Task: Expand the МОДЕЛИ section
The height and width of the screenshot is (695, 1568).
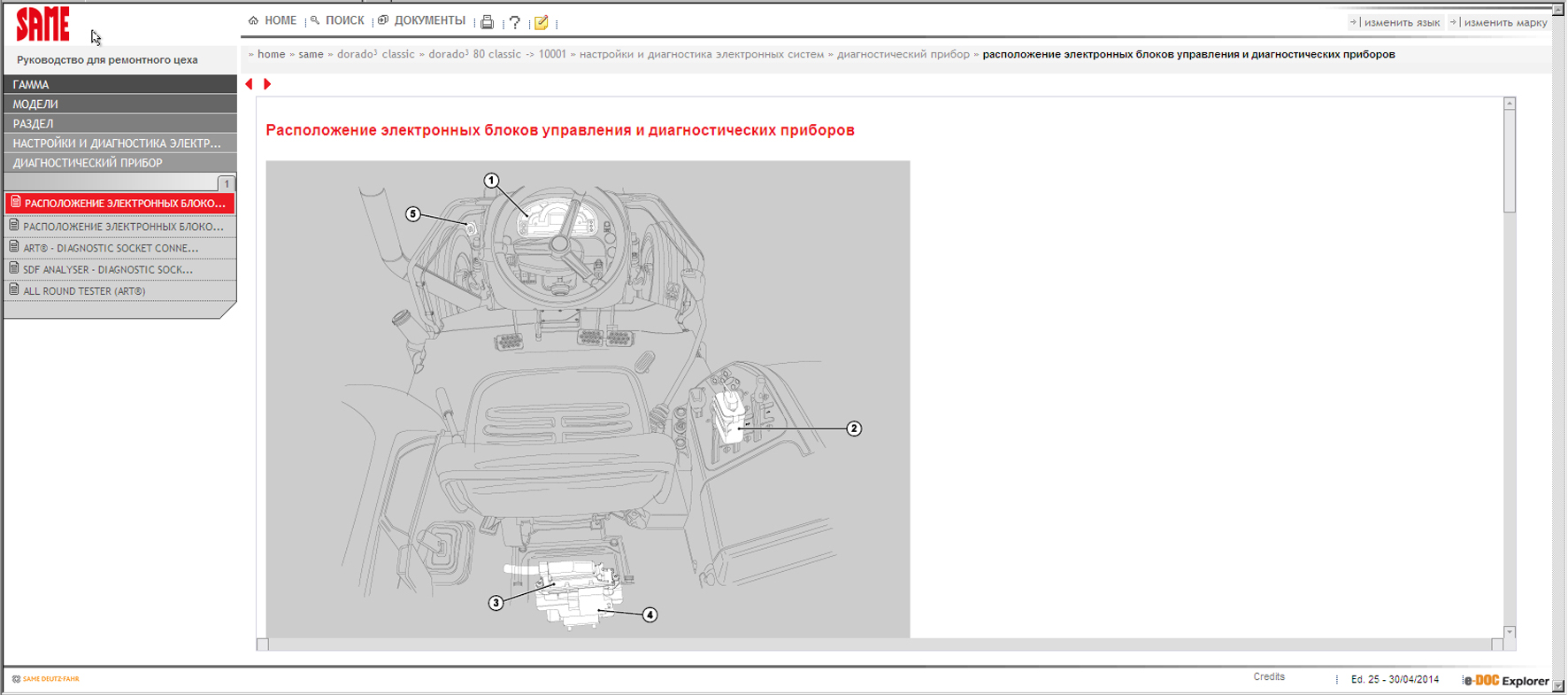Action: coord(119,104)
